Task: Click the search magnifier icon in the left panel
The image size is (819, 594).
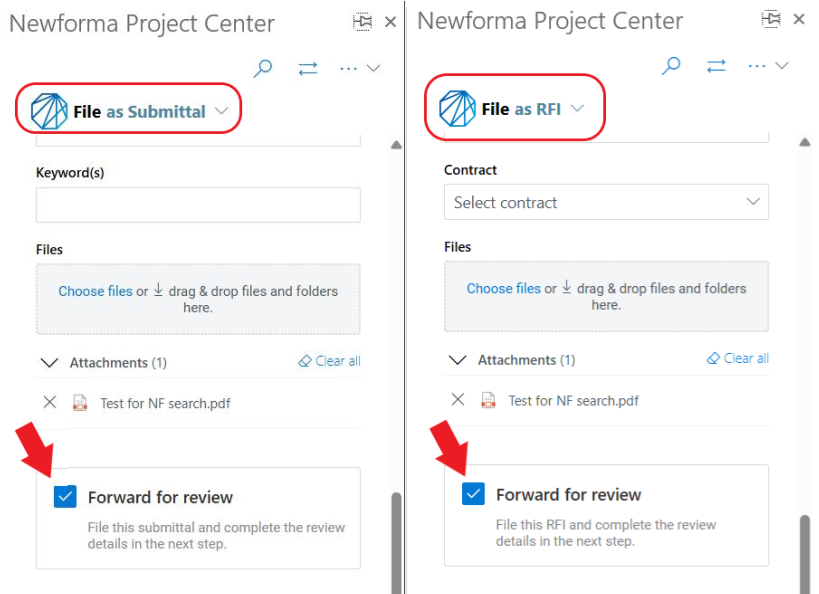Action: pyautogui.click(x=263, y=68)
